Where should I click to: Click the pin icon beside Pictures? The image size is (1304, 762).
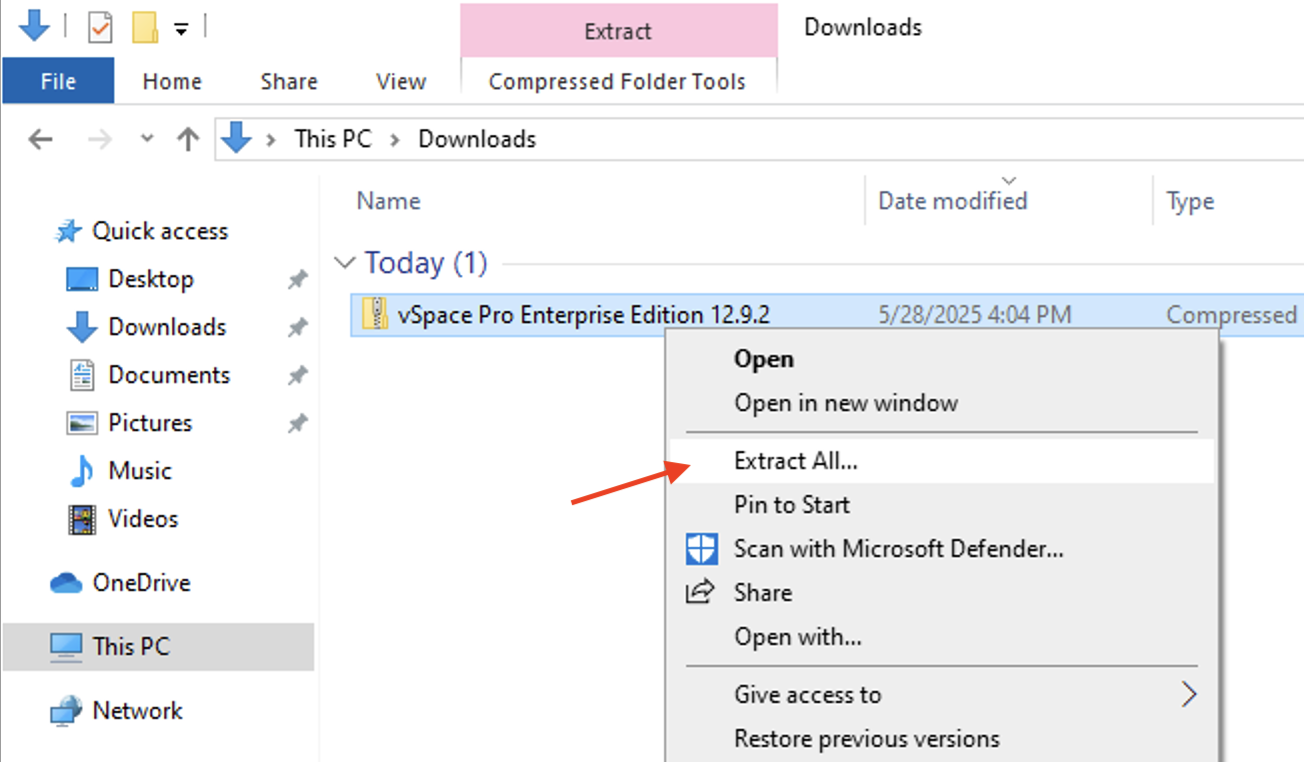click(297, 424)
